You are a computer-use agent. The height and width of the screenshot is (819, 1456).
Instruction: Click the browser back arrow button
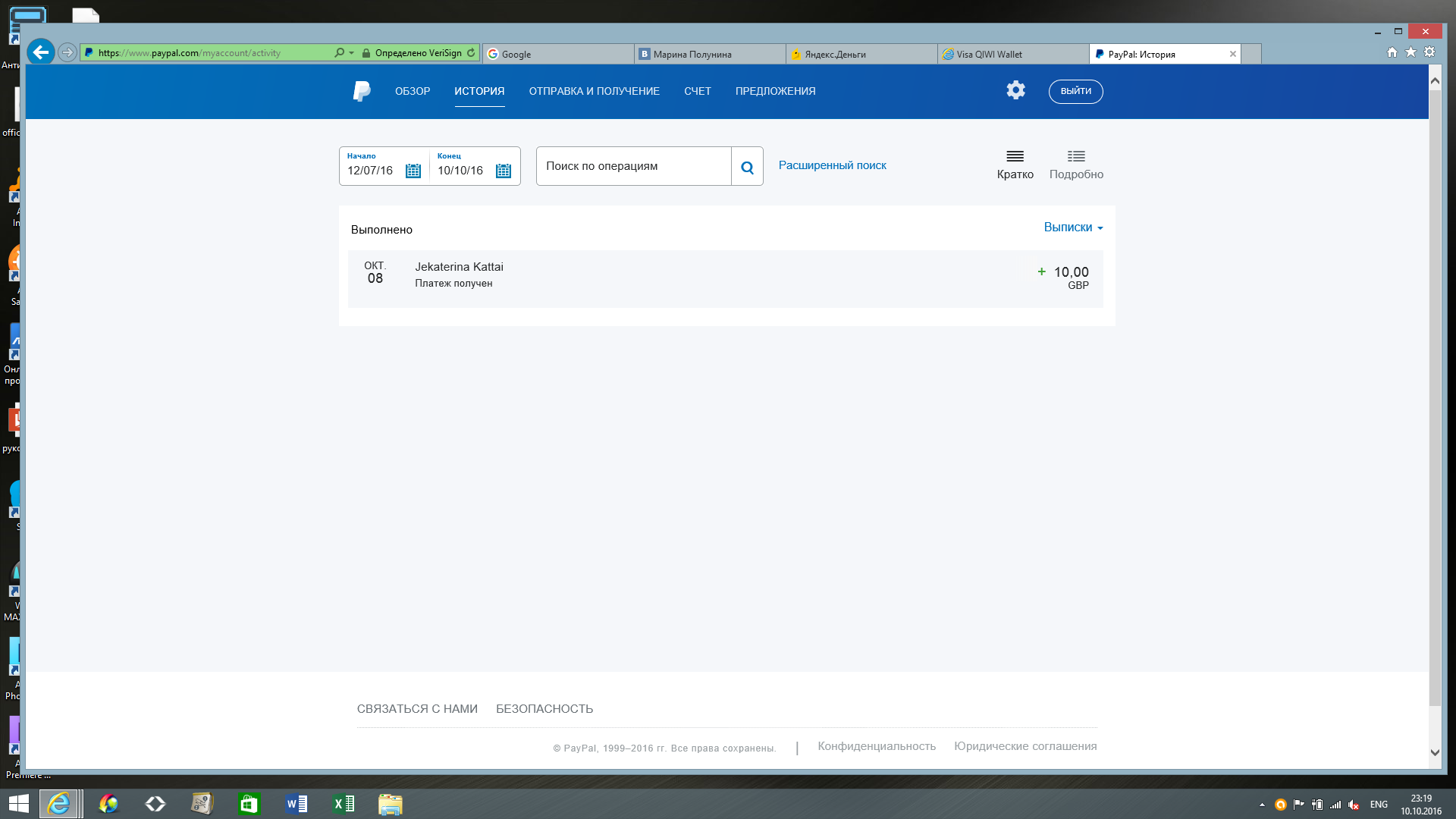(41, 52)
